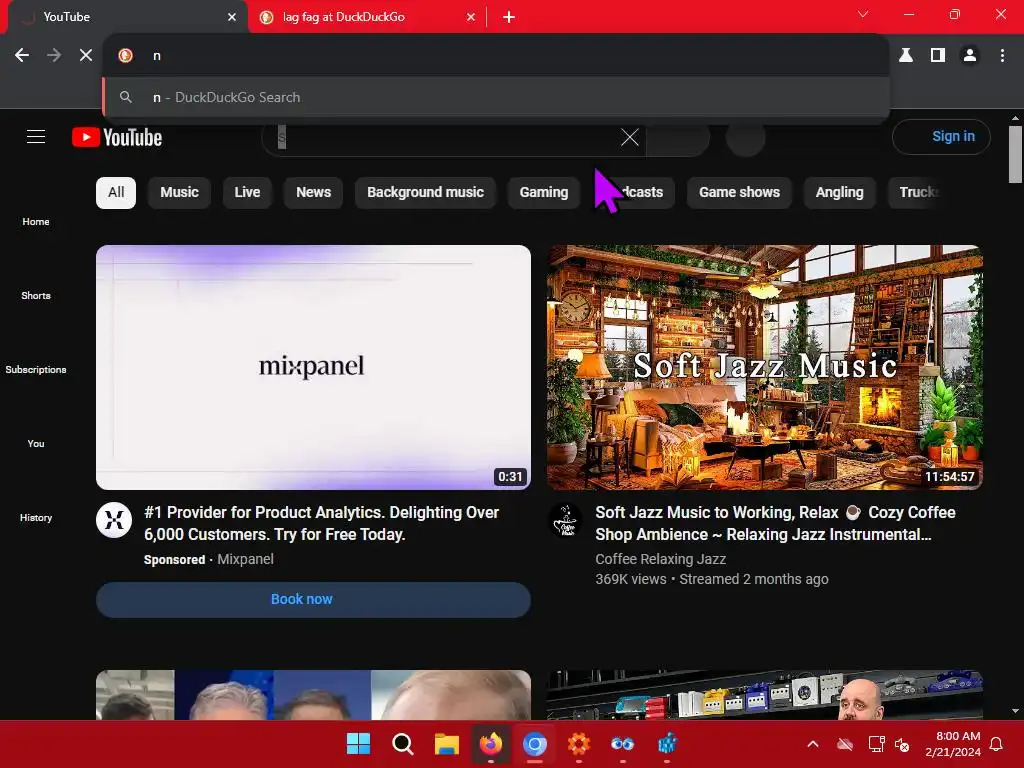Clear the YouTube search box with X
Image resolution: width=1024 pixels, height=768 pixels.
pos(630,137)
